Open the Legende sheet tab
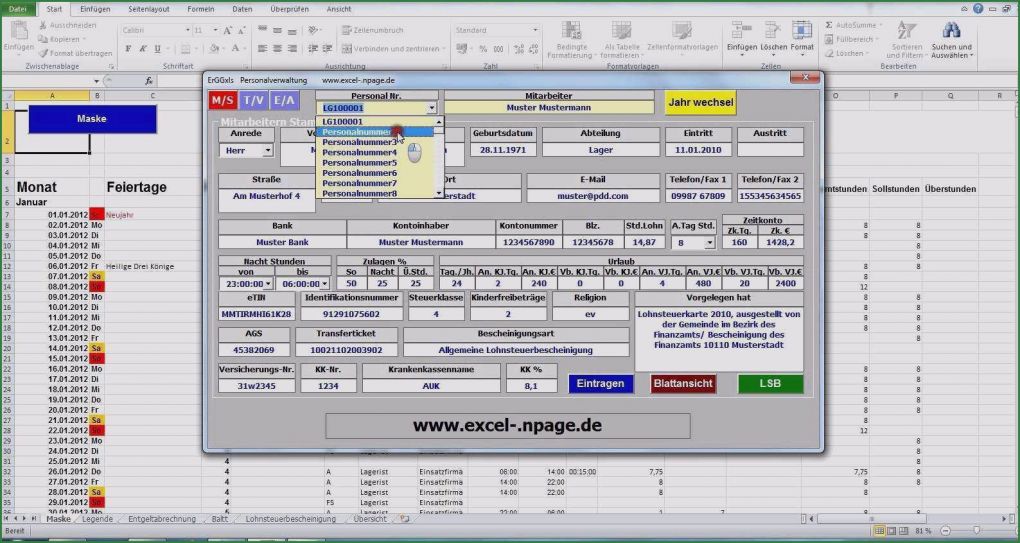1020x543 pixels. pos(98,519)
